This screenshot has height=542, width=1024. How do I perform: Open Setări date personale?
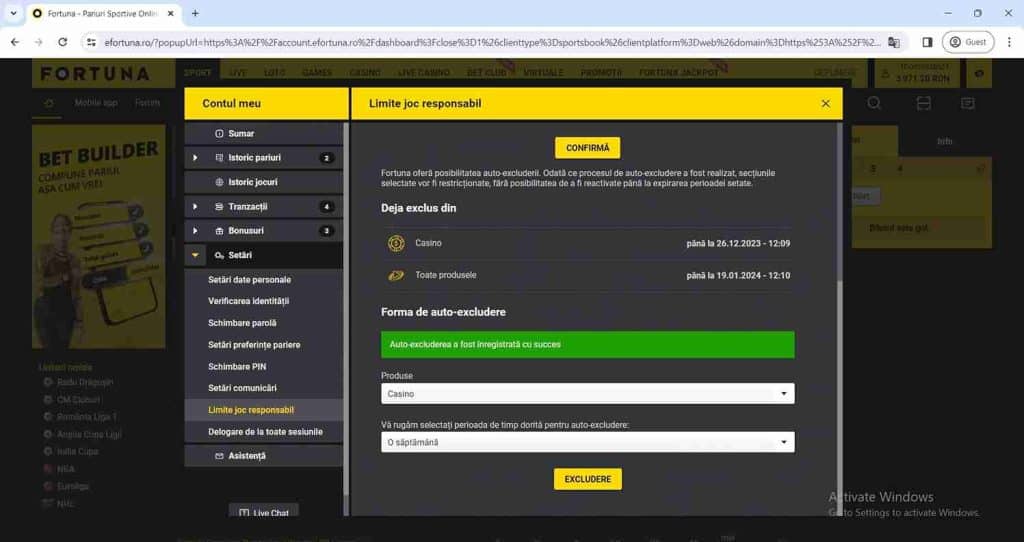249,279
